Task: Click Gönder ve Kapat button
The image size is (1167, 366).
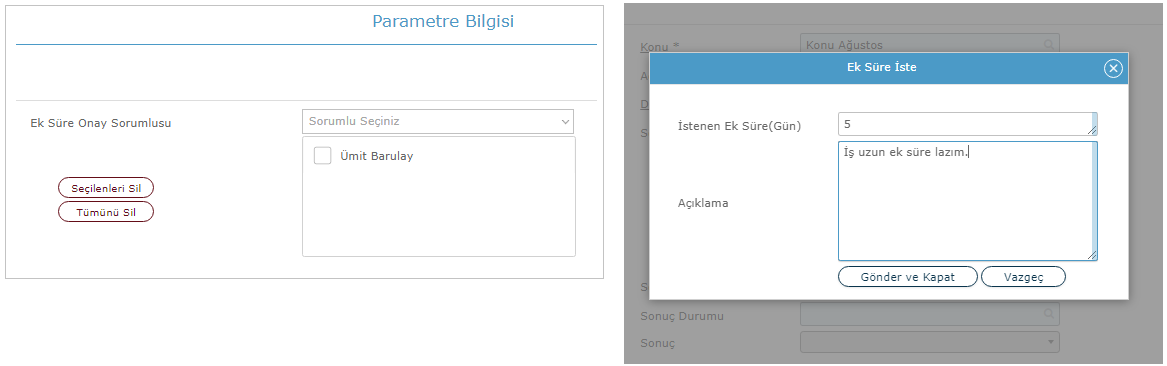Action: 907,277
